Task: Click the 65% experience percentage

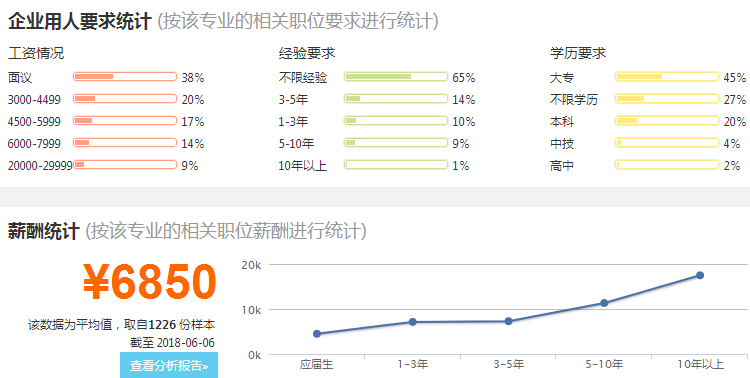Action: click(x=464, y=78)
